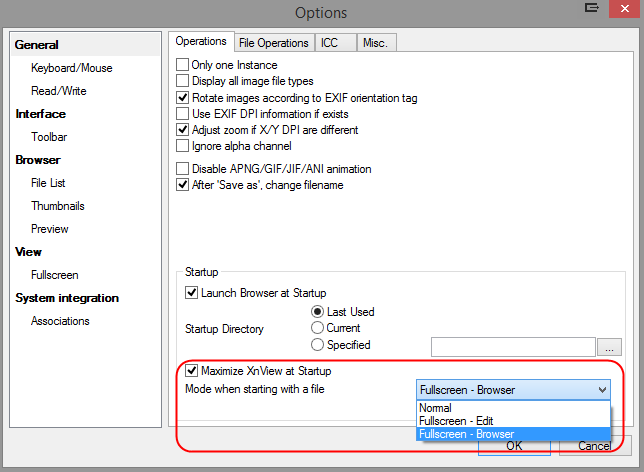Image resolution: width=644 pixels, height=472 pixels.
Task: Confirm settings with OK button
Action: point(514,446)
